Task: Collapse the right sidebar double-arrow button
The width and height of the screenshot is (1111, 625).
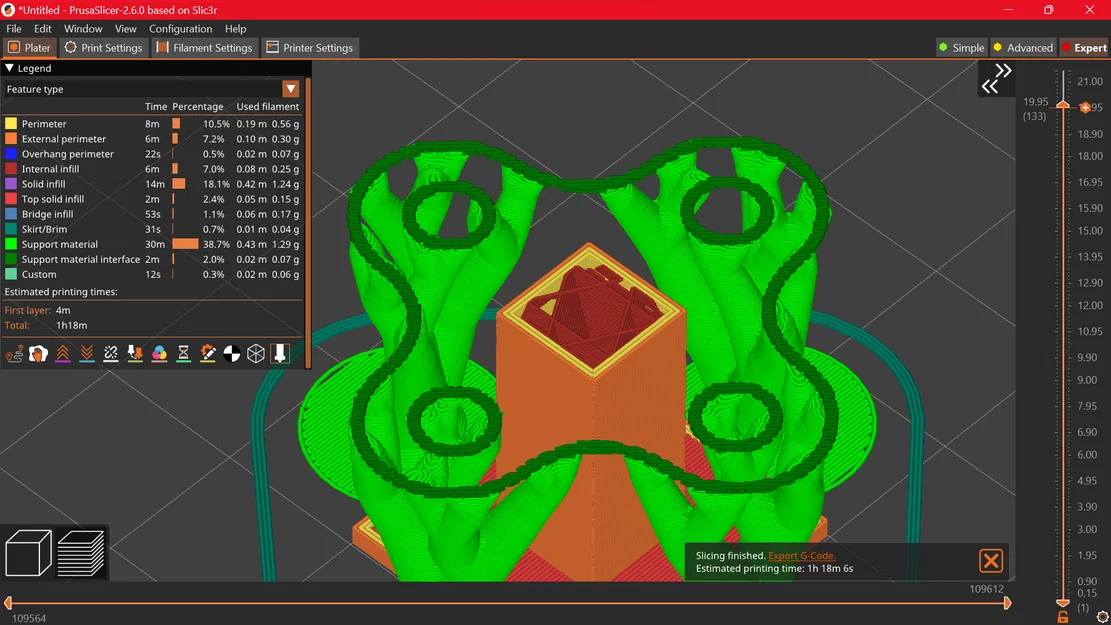Action: pyautogui.click(x=996, y=79)
